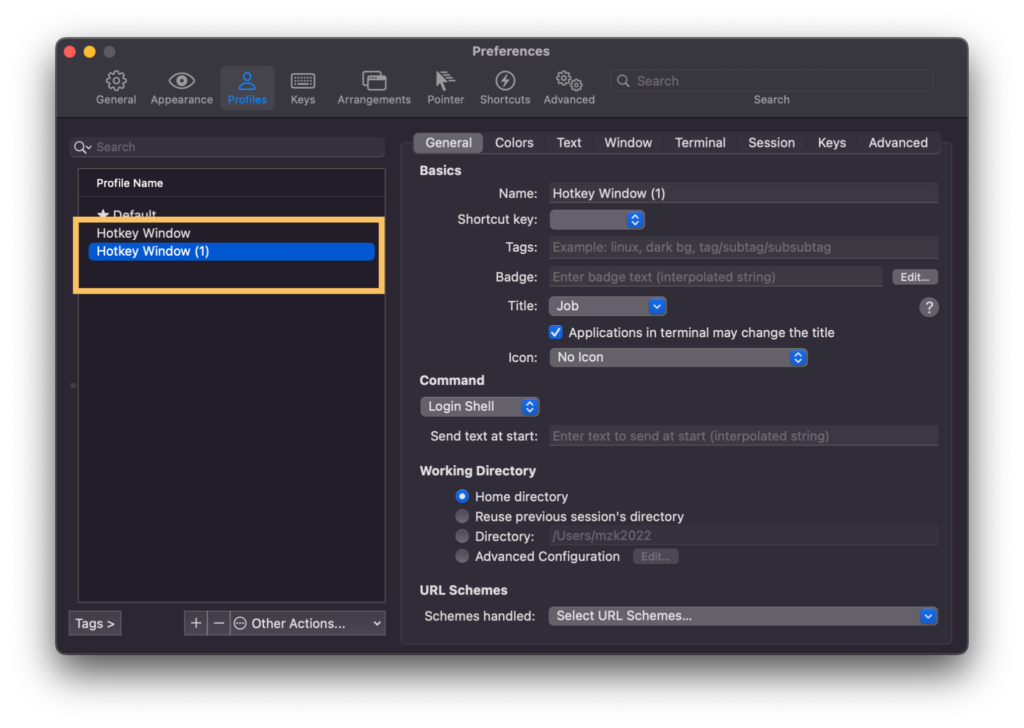This screenshot has height=728, width=1024.
Task: Click the plus button to add profile
Action: pos(195,624)
